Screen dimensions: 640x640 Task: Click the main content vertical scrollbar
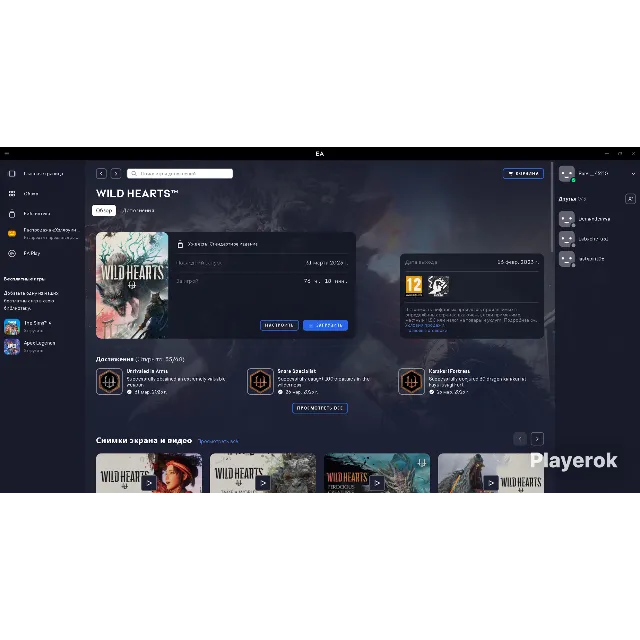pyautogui.click(x=552, y=207)
